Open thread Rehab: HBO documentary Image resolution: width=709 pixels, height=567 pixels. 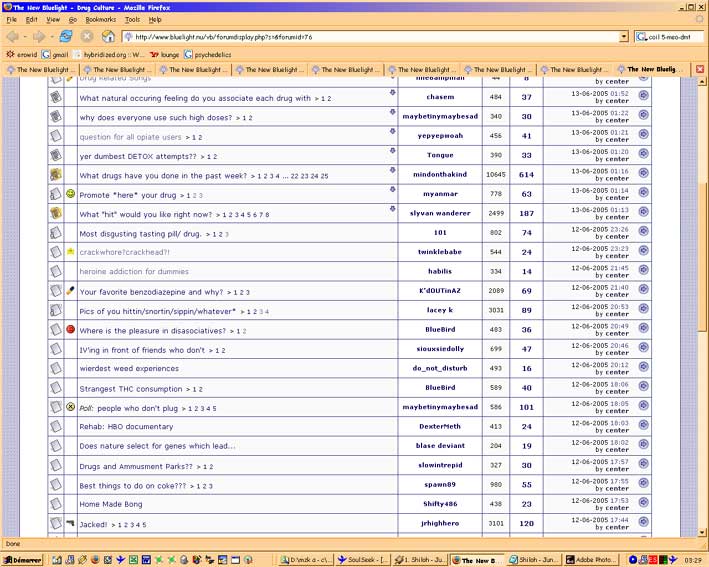coord(126,426)
